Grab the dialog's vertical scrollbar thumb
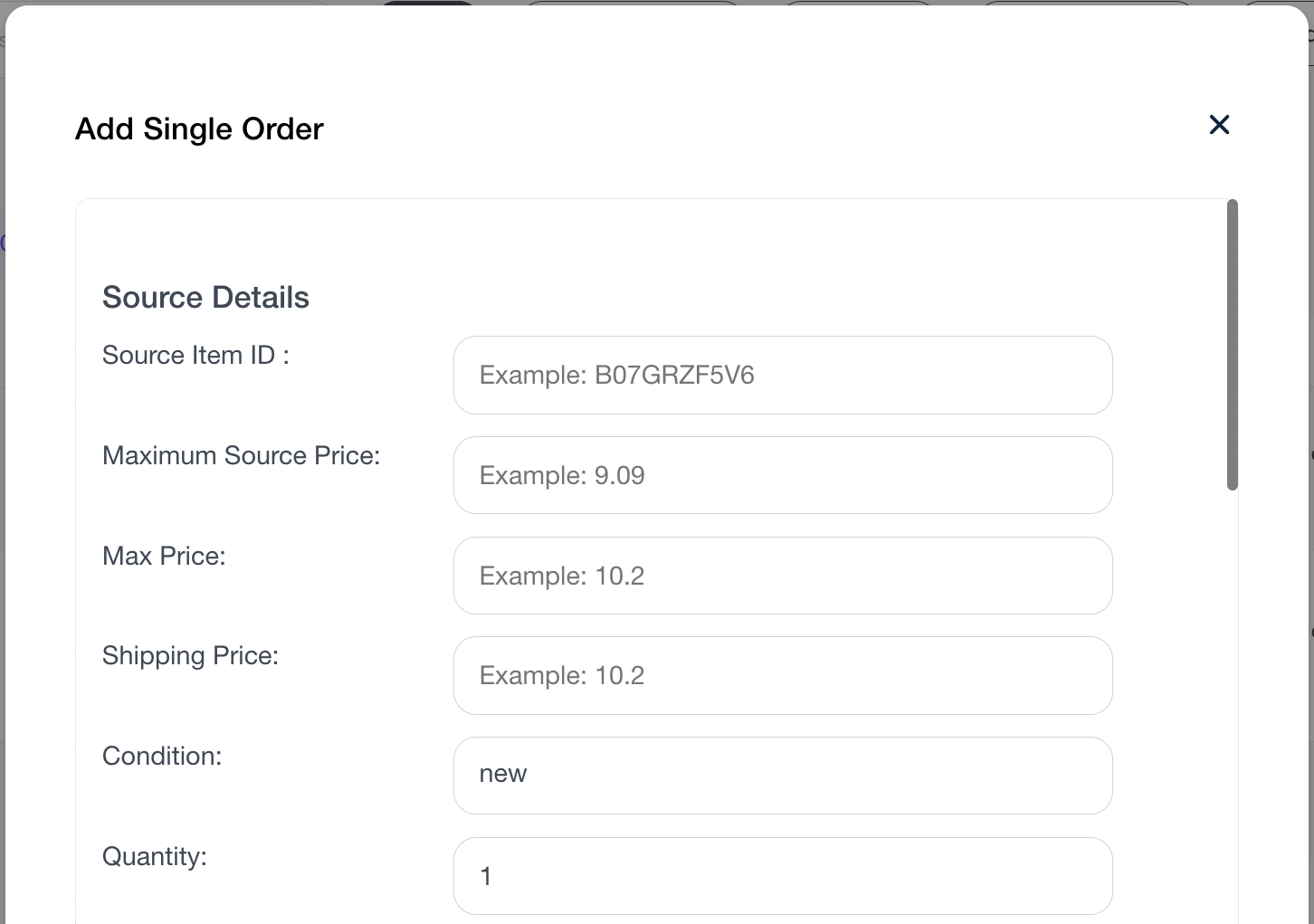This screenshot has height=924, width=1314. [1232, 344]
